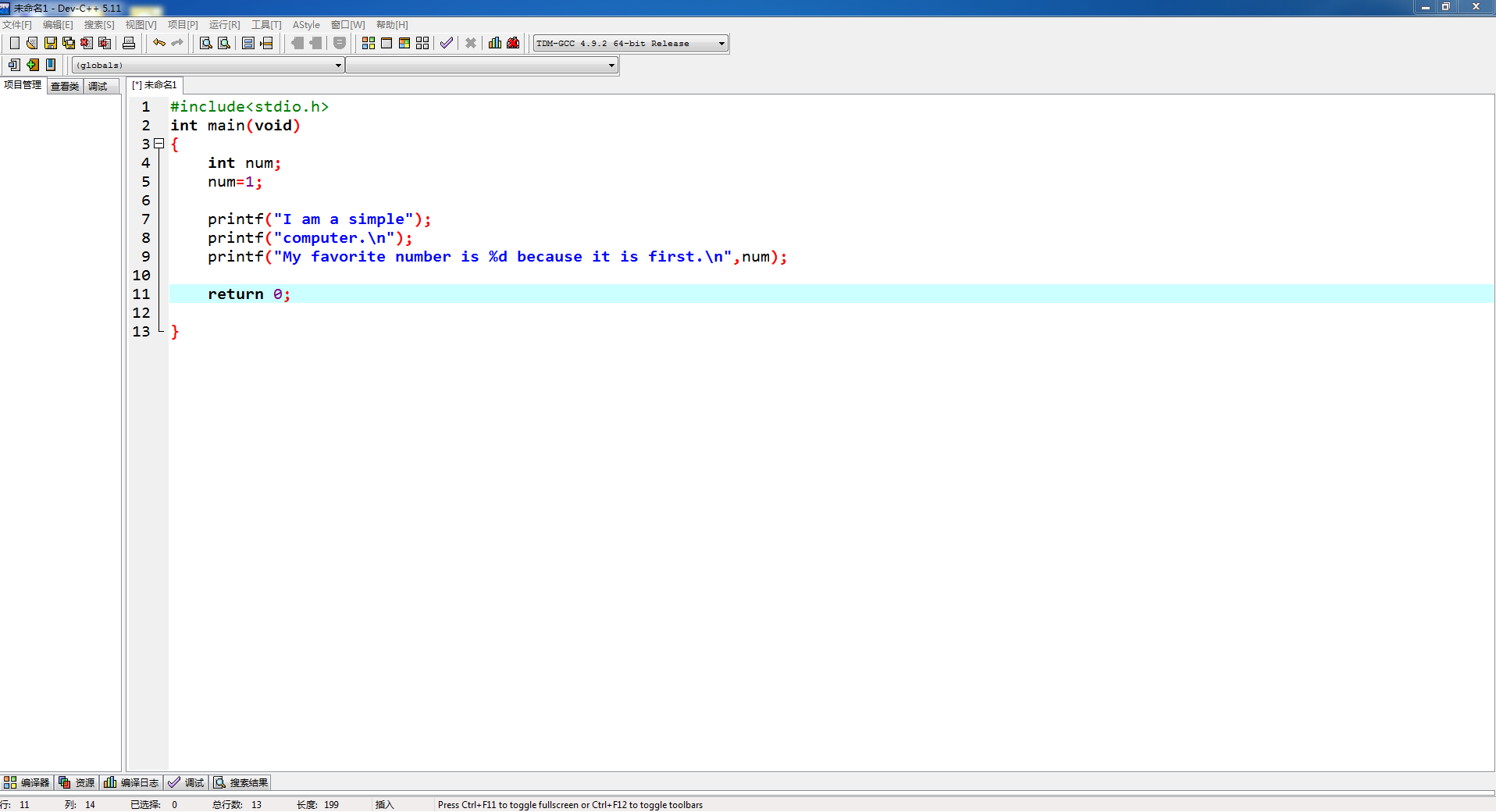Open the Replace tool icon
Image resolution: width=1496 pixels, height=812 pixels.
[224, 43]
